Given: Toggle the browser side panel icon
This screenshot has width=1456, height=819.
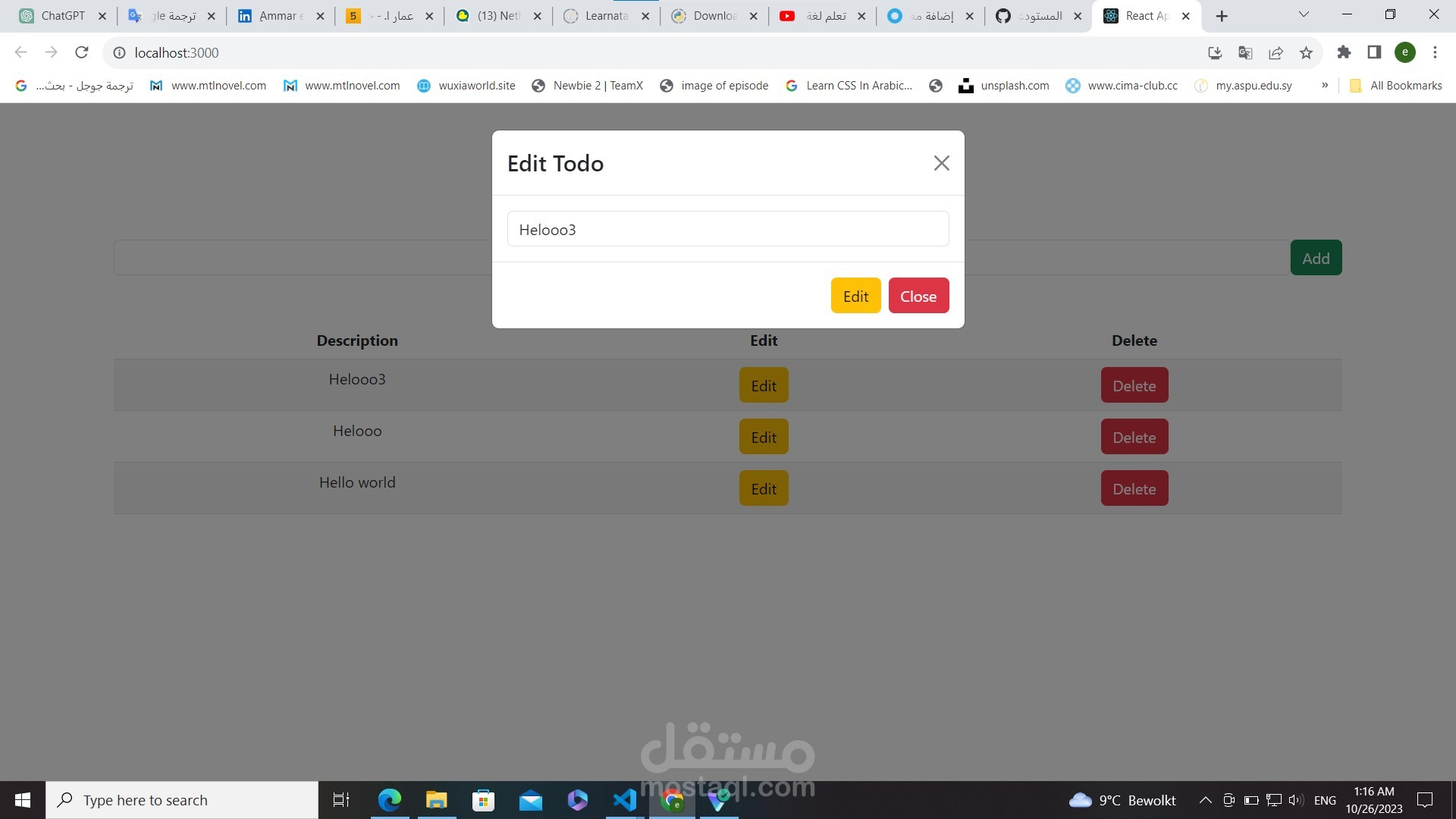Looking at the screenshot, I should (1374, 52).
